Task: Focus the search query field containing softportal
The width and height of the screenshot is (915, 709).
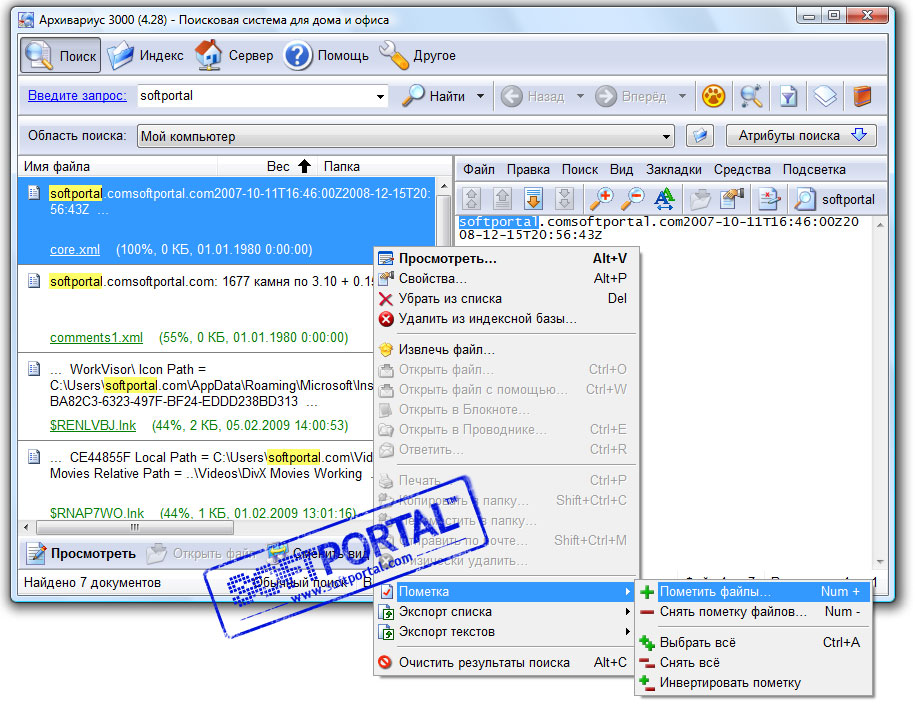Action: (x=254, y=96)
